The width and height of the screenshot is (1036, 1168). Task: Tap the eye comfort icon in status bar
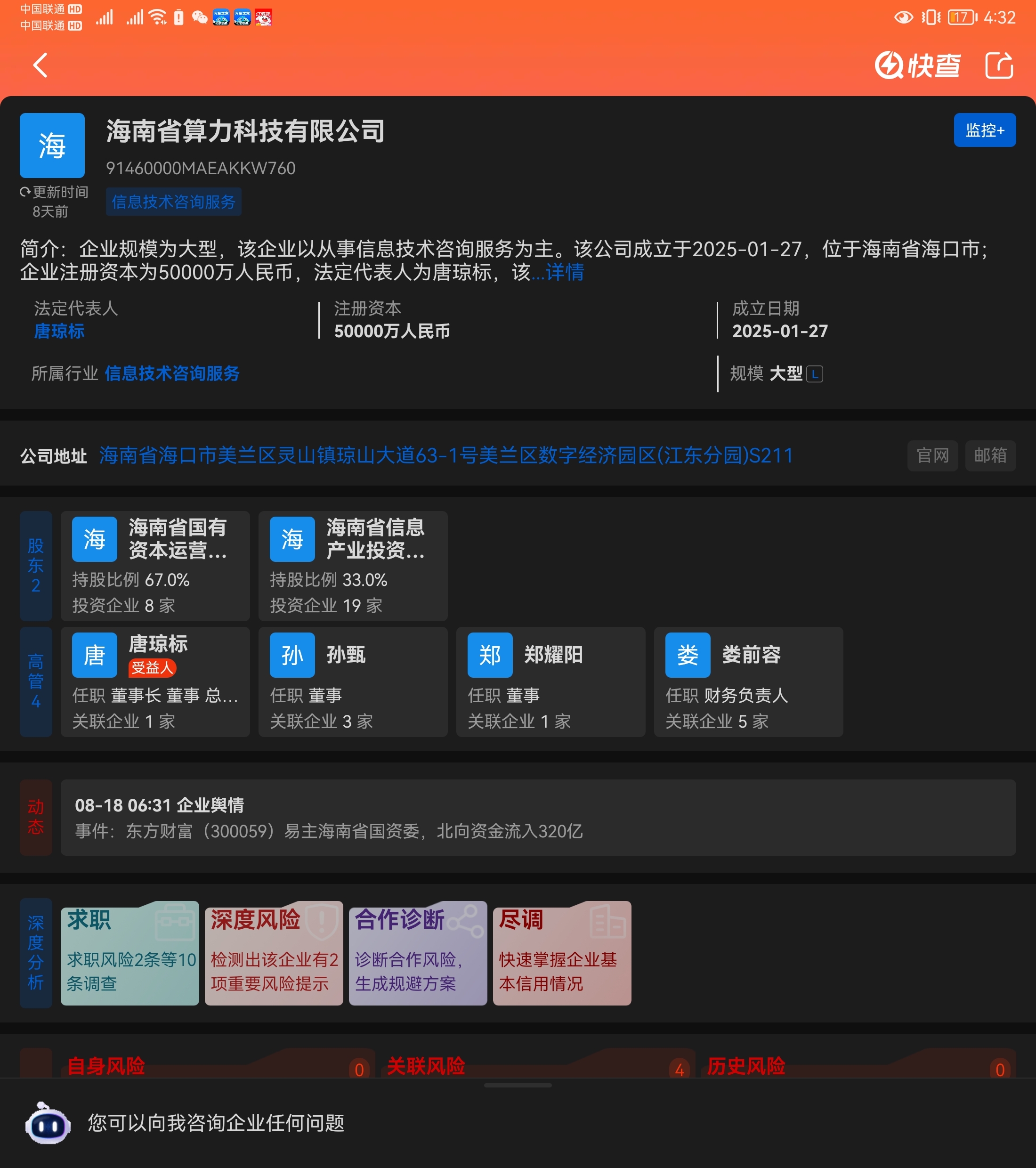pos(903,17)
